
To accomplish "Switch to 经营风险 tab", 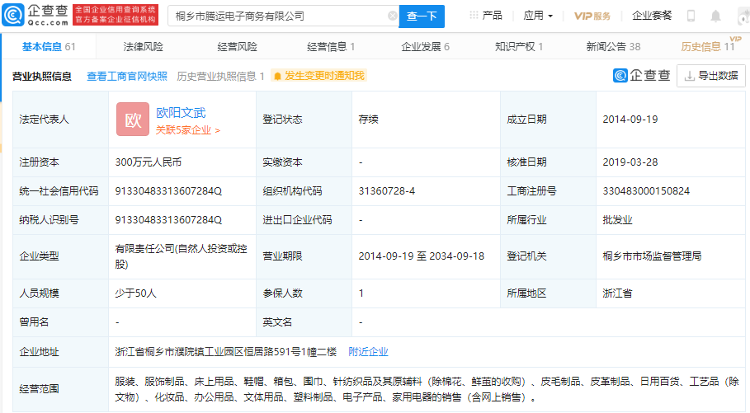I will pyautogui.click(x=237, y=46).
